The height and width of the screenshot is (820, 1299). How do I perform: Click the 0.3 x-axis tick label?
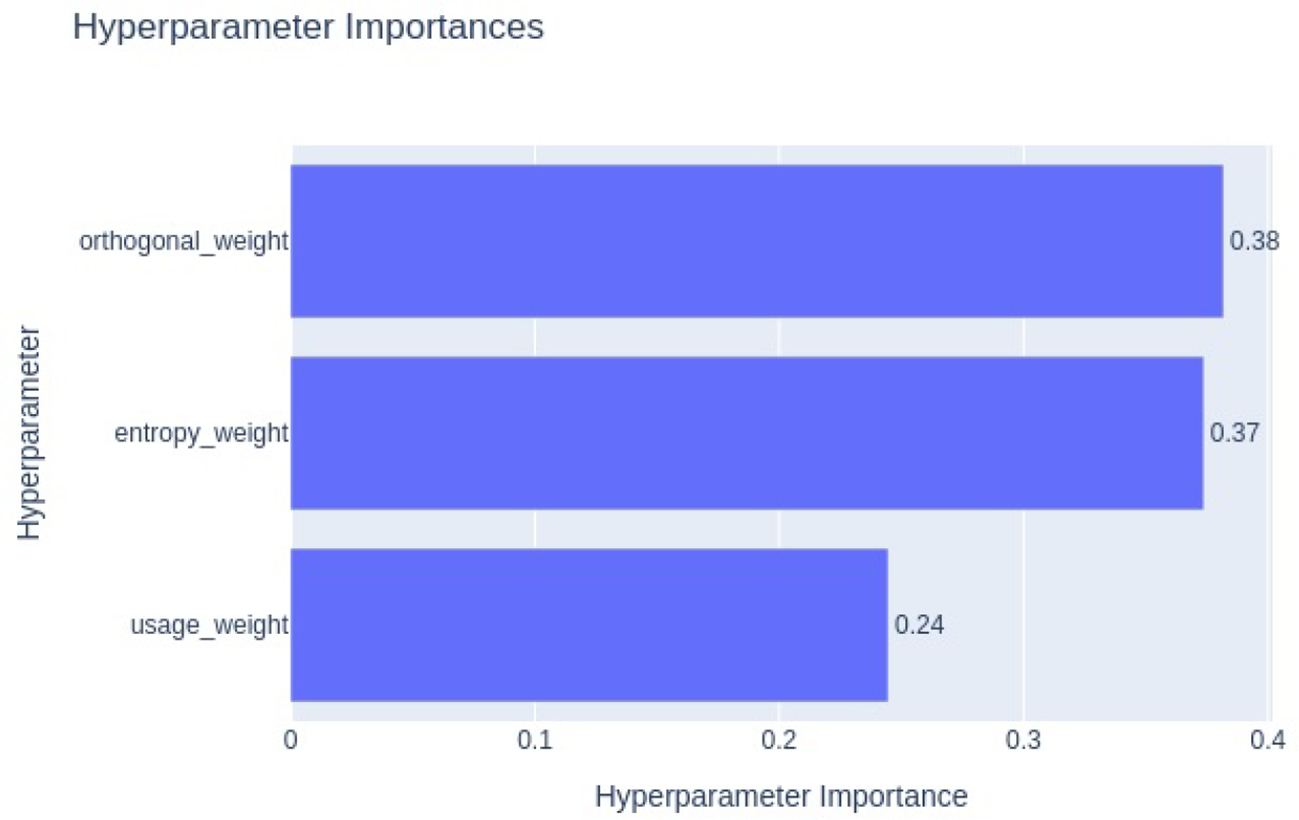point(1023,742)
